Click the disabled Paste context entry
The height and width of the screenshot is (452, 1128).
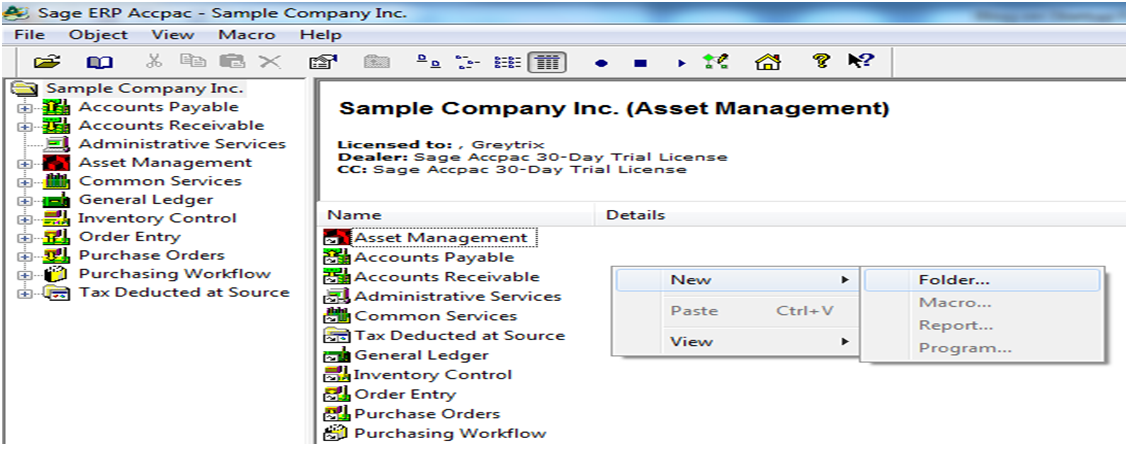click(x=737, y=311)
